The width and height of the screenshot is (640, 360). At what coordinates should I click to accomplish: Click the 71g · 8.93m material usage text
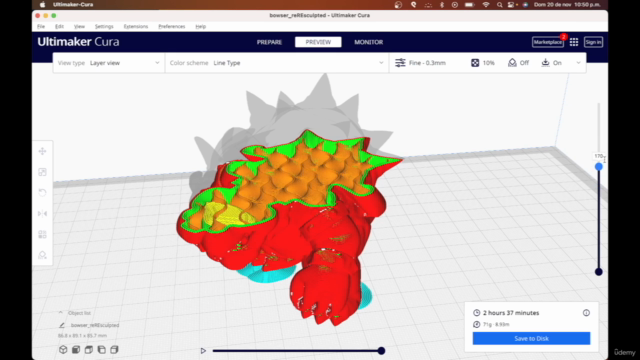[x=496, y=324]
